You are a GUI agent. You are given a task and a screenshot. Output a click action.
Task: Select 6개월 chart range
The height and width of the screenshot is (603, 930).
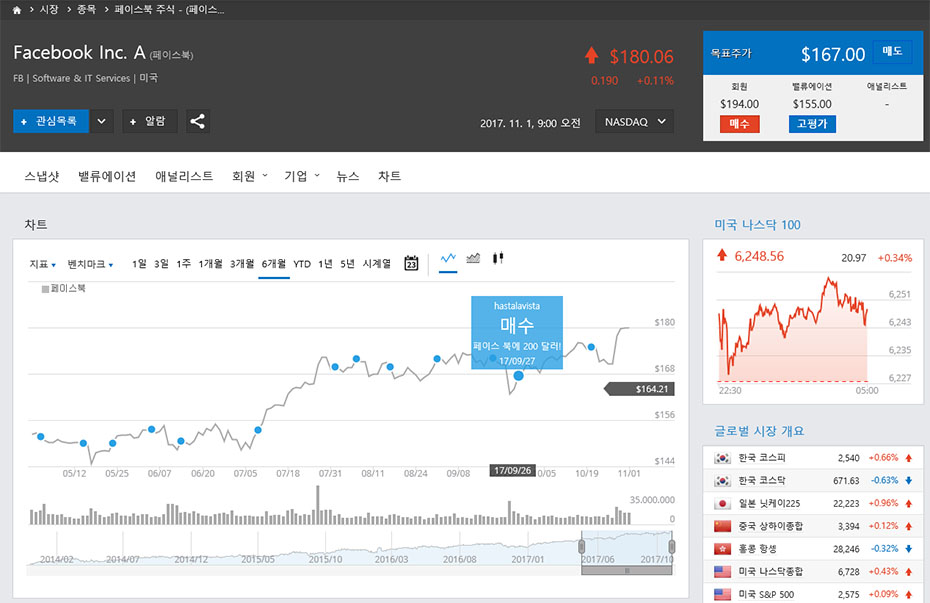tap(274, 264)
